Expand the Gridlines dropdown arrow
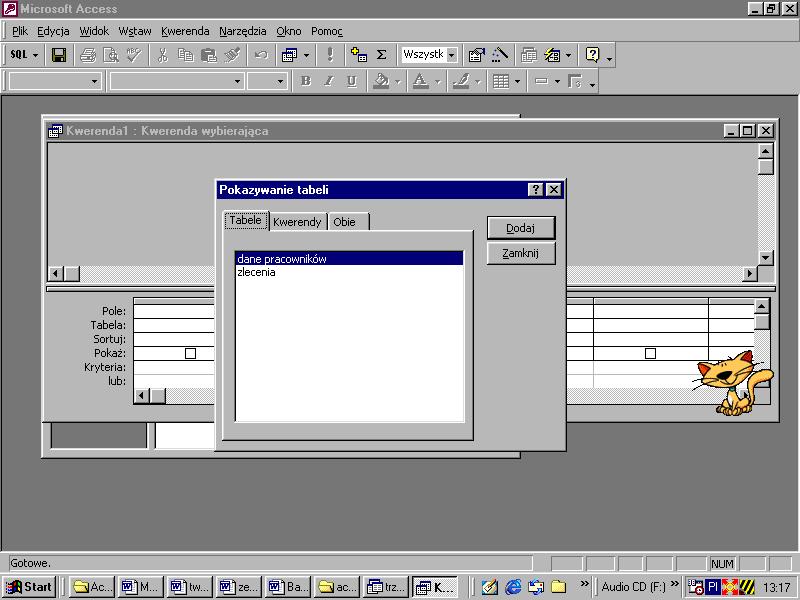The height and width of the screenshot is (600, 800). [517, 81]
